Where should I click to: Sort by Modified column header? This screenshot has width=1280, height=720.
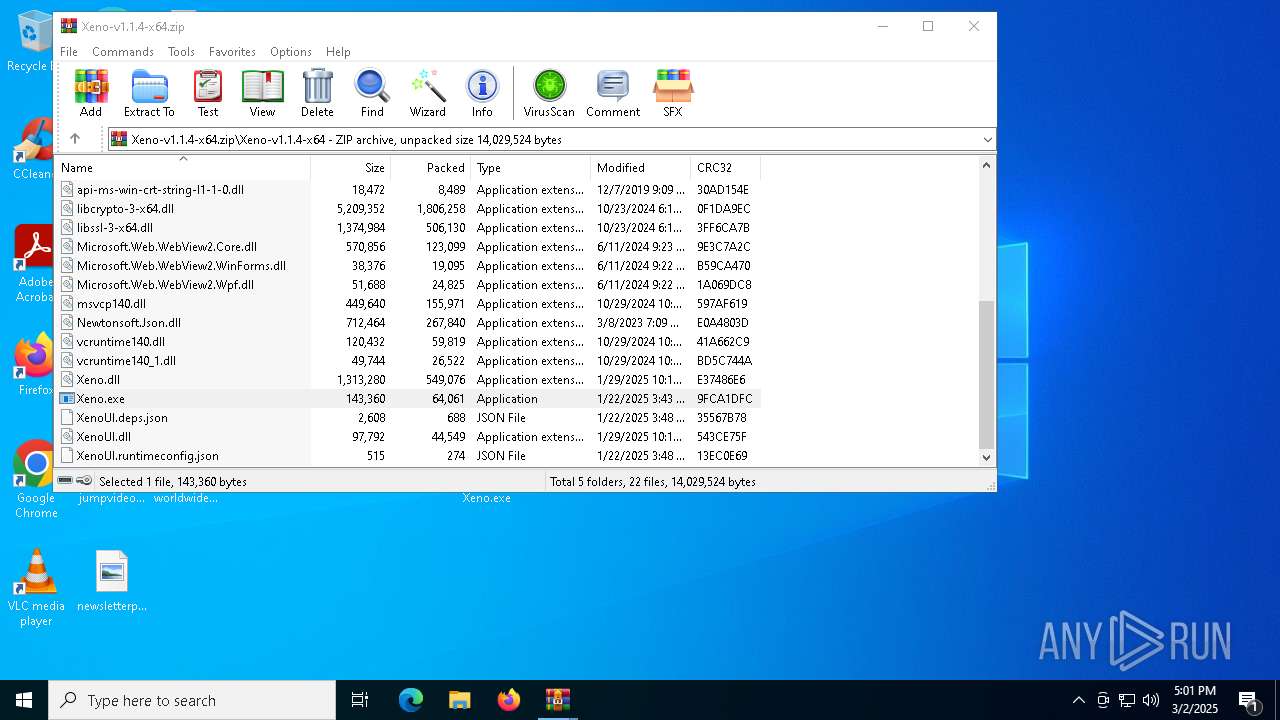point(641,167)
